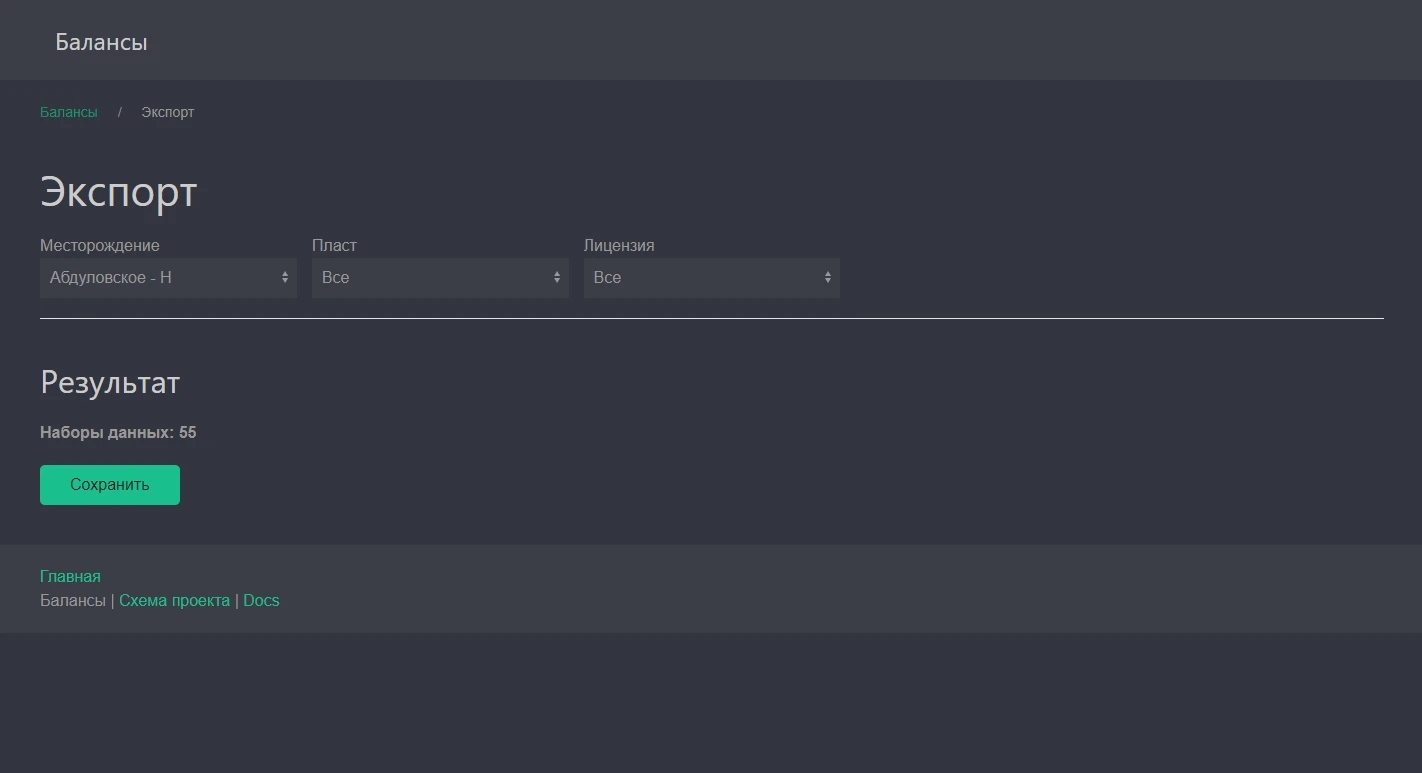1422x773 pixels.
Task: Click the Балансы text in the footer
Action: click(72, 600)
